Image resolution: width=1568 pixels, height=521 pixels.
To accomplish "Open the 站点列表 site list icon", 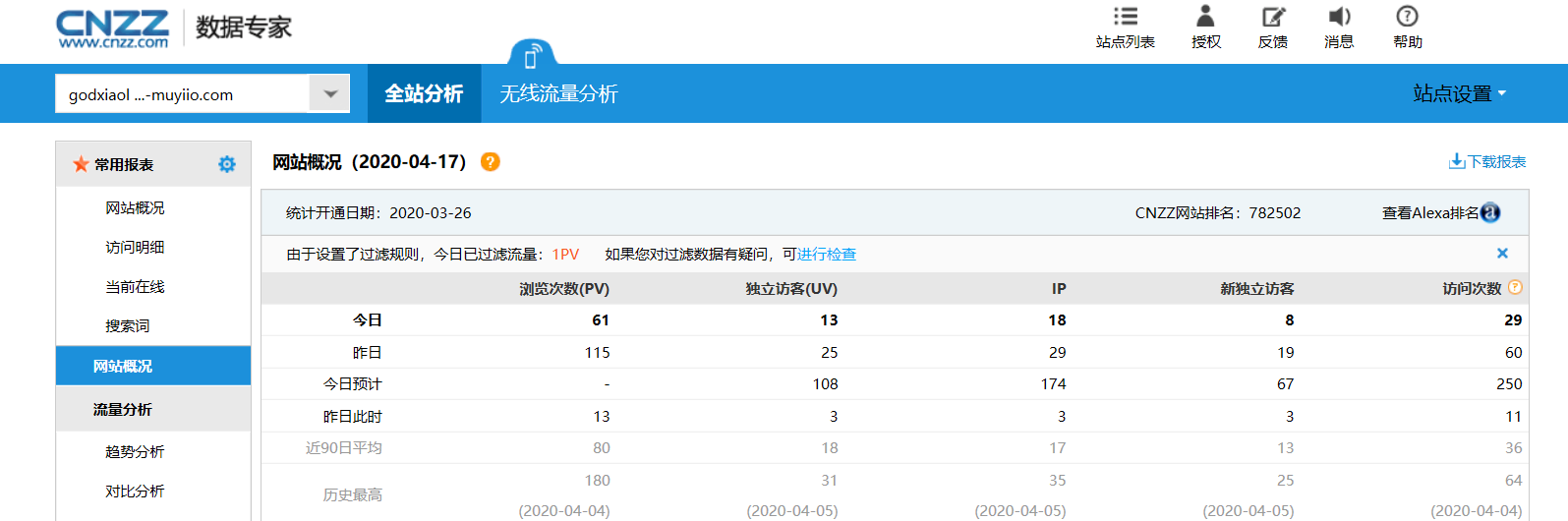I will click(x=1126, y=17).
